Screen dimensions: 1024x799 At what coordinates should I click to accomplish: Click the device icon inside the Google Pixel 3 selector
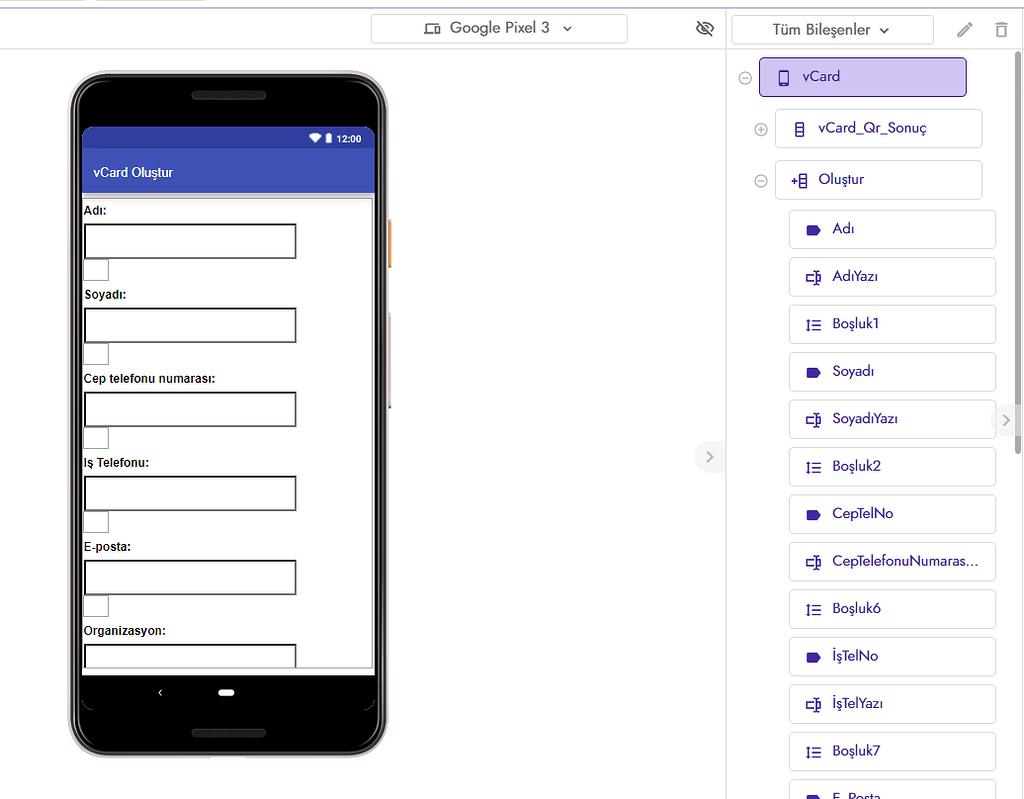point(432,28)
